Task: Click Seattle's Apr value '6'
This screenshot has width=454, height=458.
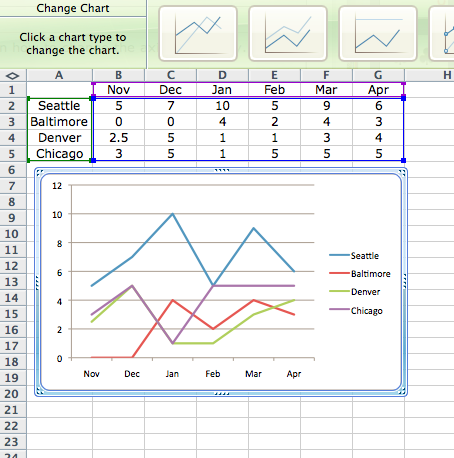Action: [x=378, y=106]
